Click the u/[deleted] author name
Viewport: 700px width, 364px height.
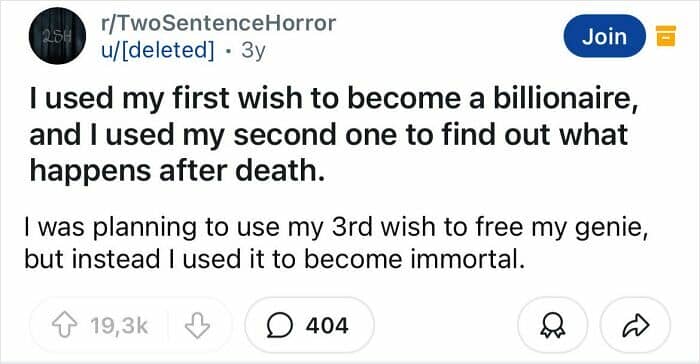pos(157,50)
